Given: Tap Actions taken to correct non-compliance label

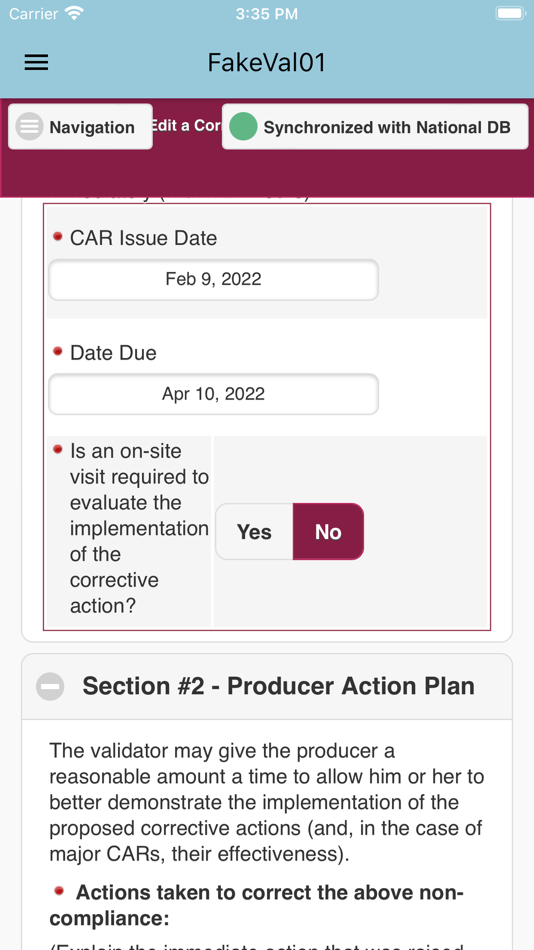Looking at the screenshot, I should pos(256,905).
